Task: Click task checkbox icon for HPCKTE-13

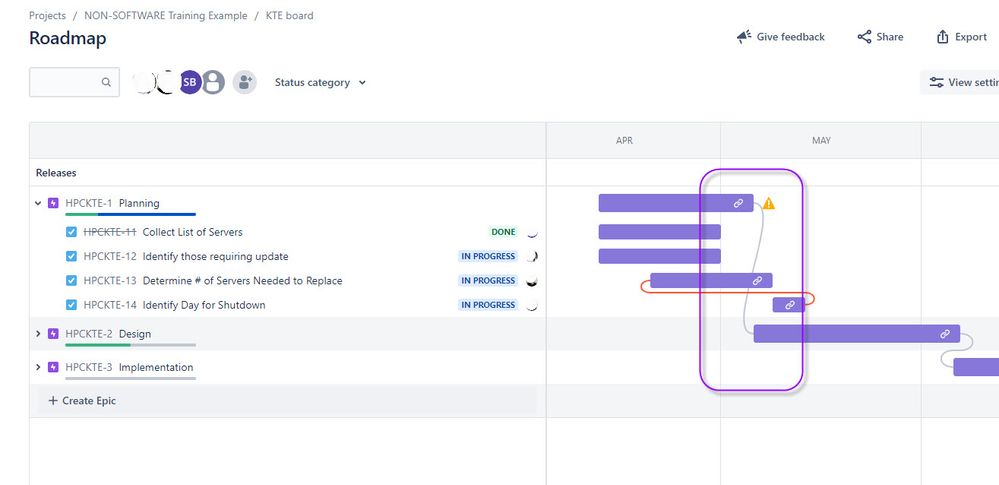Action: pyautogui.click(x=71, y=280)
